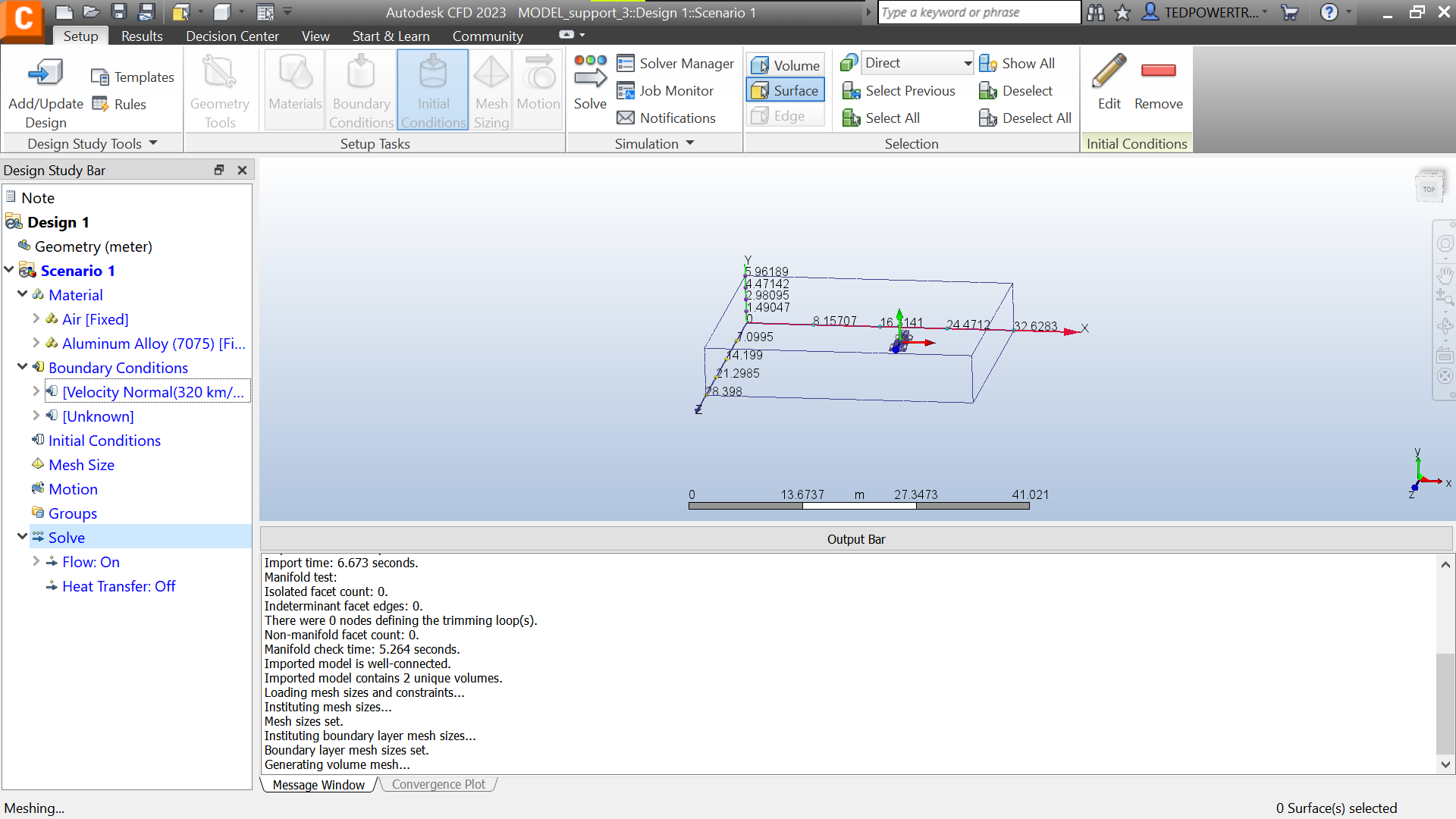Open the Direct selection dropdown
This screenshot has width=1456, height=819.
[x=967, y=64]
